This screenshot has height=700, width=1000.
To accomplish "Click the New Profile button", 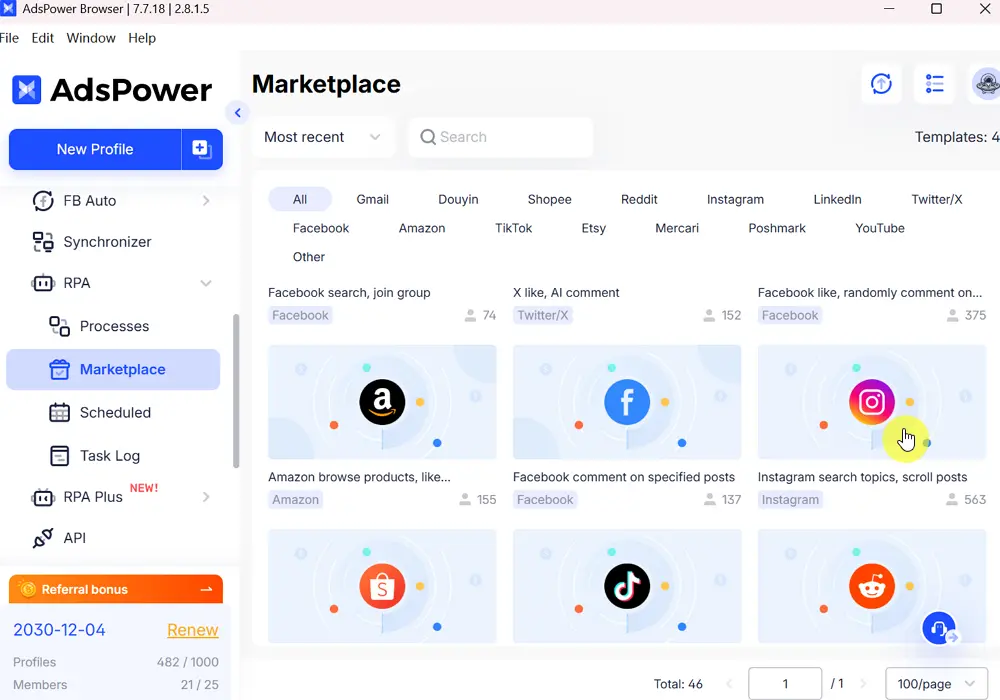I will 94,148.
